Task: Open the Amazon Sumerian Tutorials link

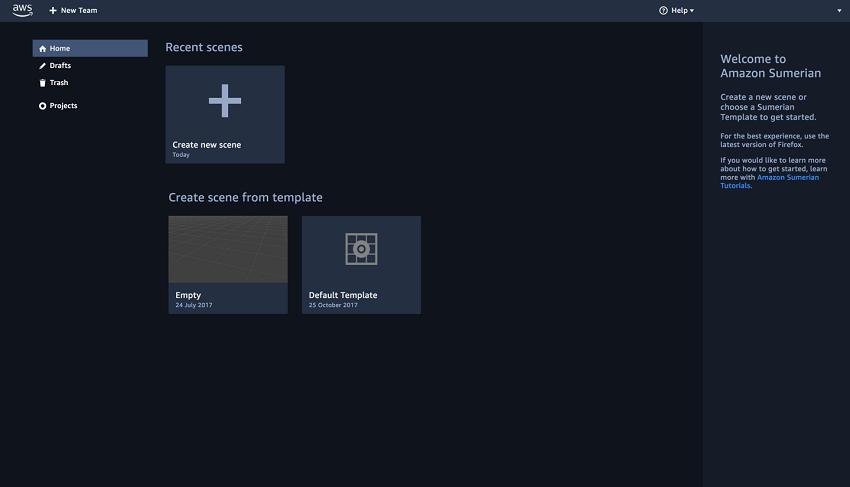Action: 769,181
